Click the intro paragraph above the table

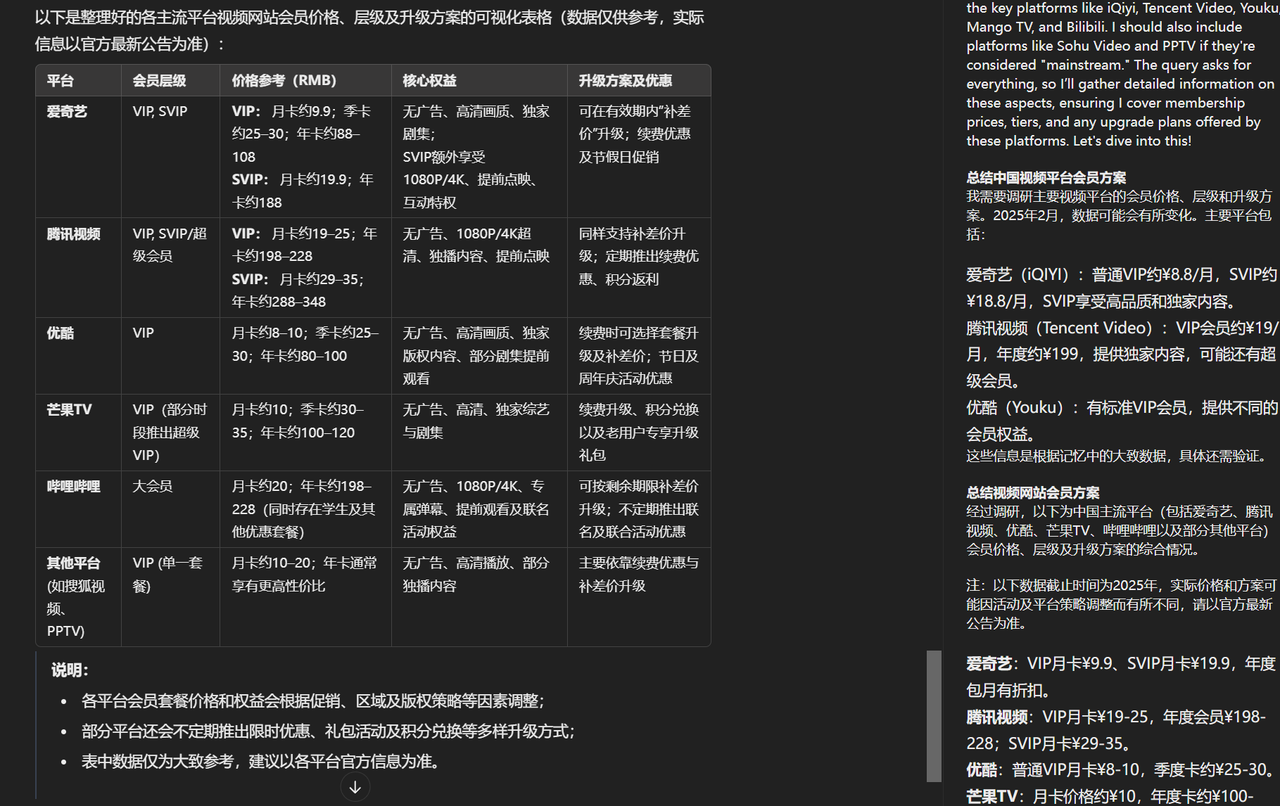pos(369,30)
